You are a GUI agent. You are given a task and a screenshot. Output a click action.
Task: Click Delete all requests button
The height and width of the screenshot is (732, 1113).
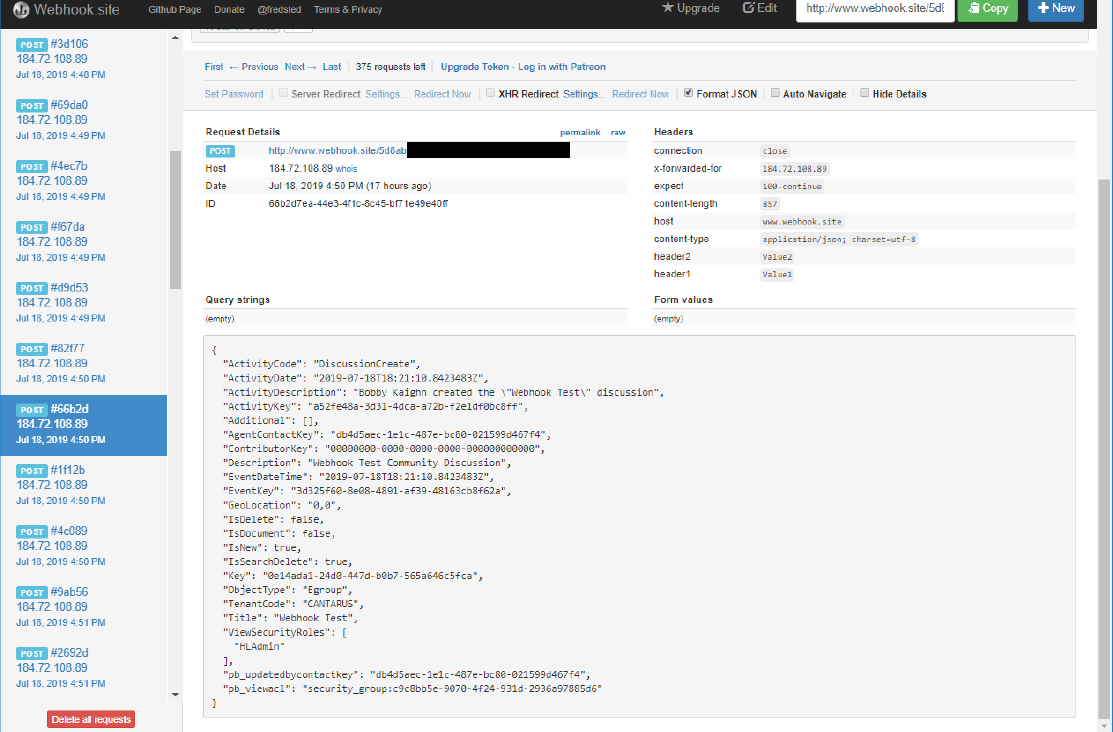pyautogui.click(x=91, y=719)
